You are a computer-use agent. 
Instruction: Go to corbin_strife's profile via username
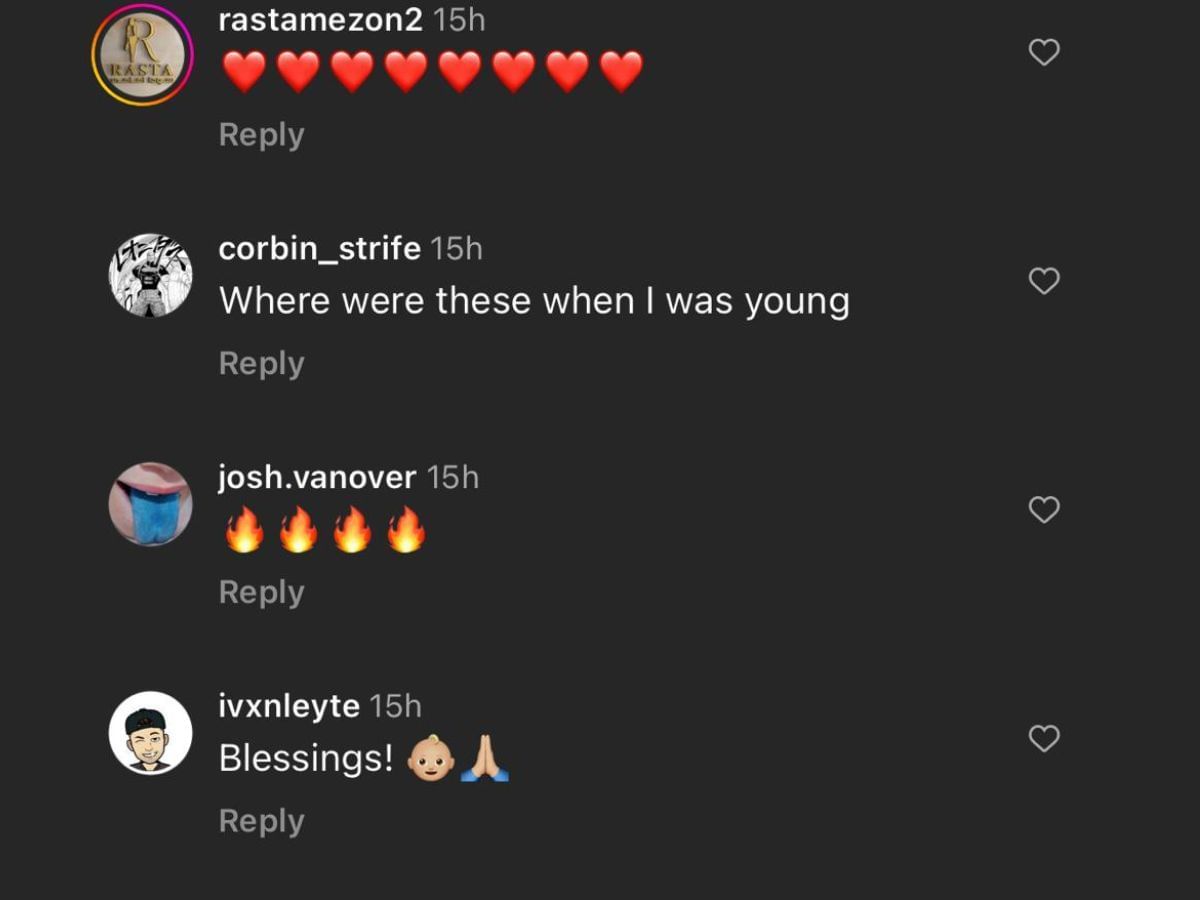coord(319,248)
